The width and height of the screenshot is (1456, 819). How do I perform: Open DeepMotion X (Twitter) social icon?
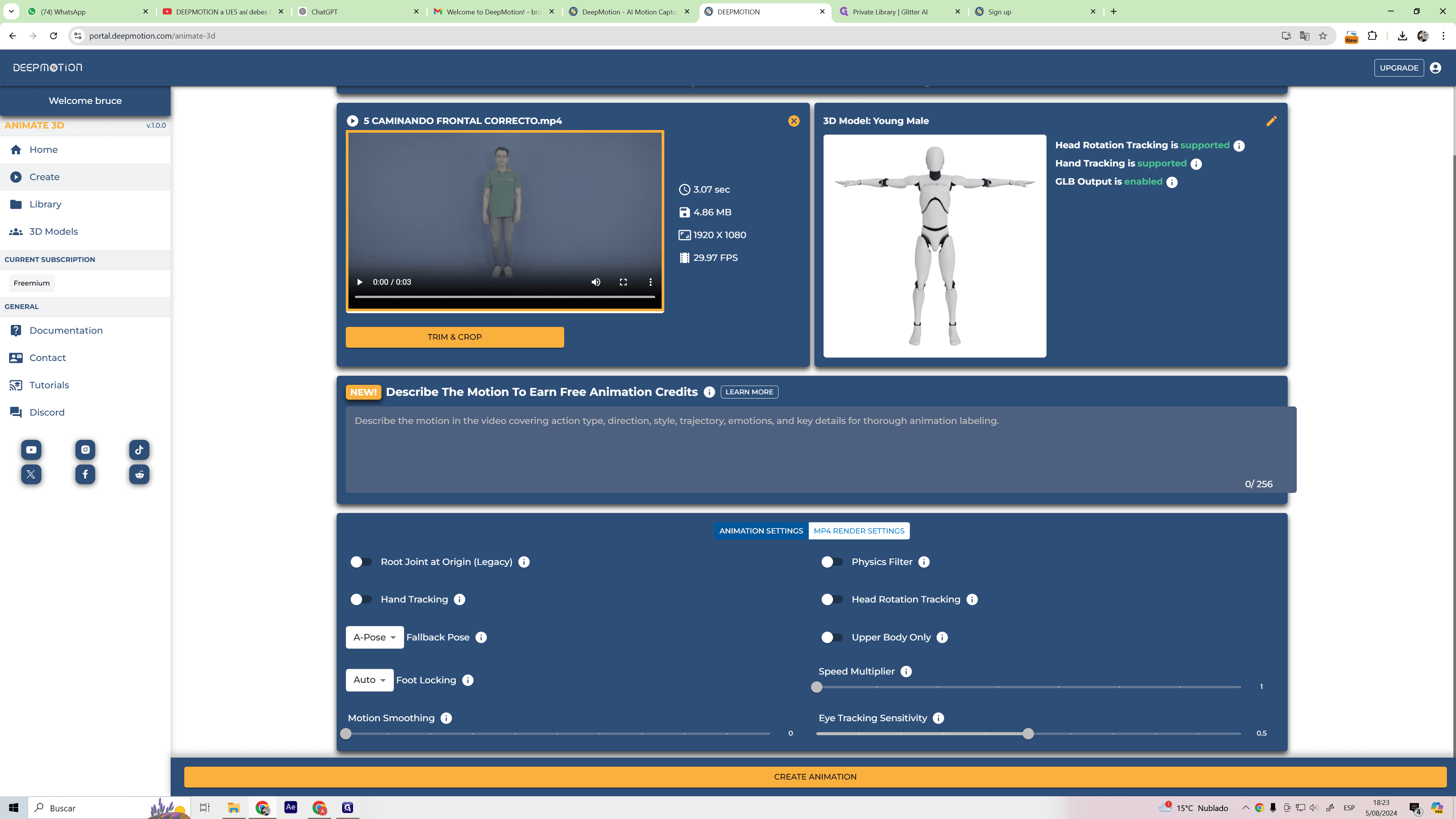(31, 474)
